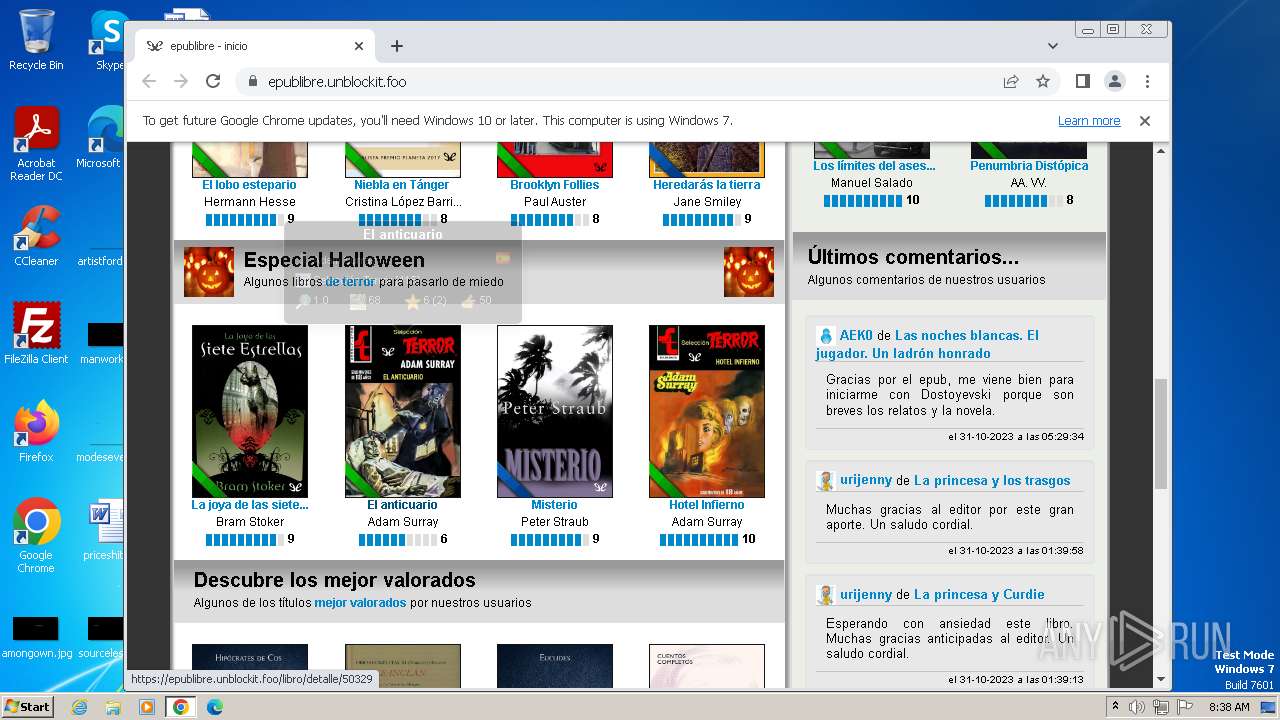1280x720 pixels.
Task: Launch Internet Explorer from taskbar
Action: (80, 707)
